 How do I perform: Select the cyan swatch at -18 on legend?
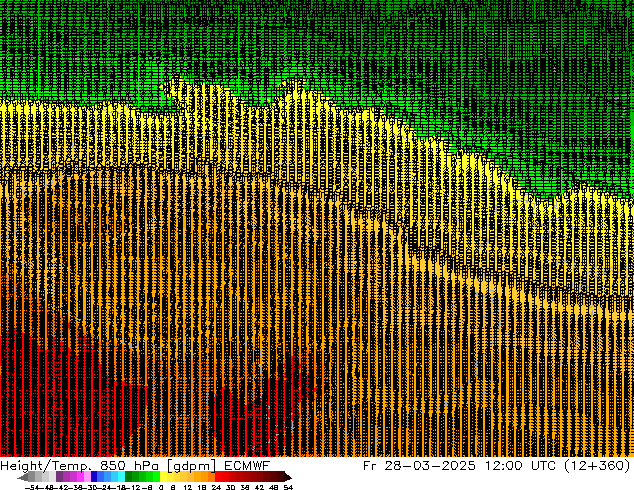[x=122, y=477]
